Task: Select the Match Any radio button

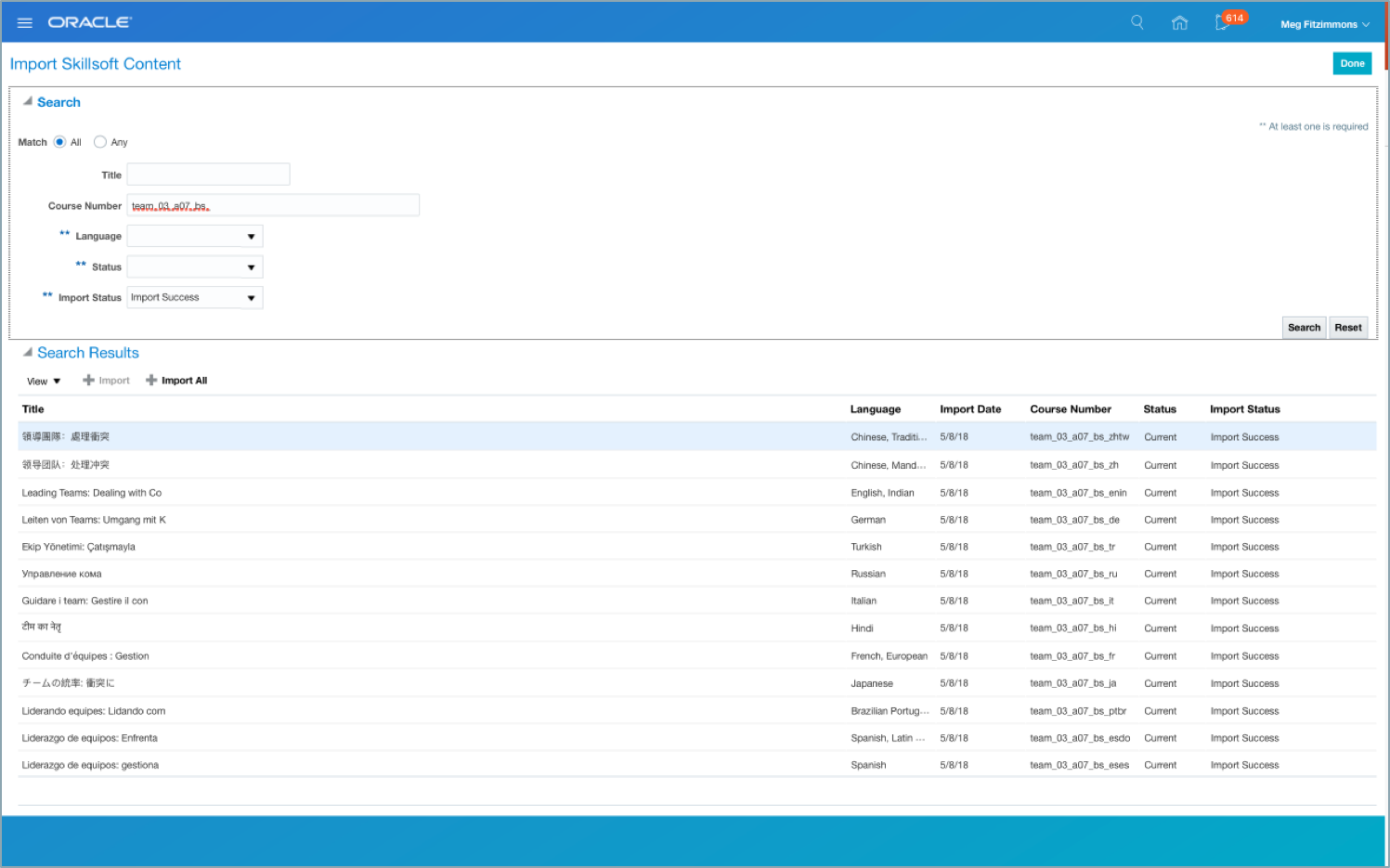Action: point(99,142)
